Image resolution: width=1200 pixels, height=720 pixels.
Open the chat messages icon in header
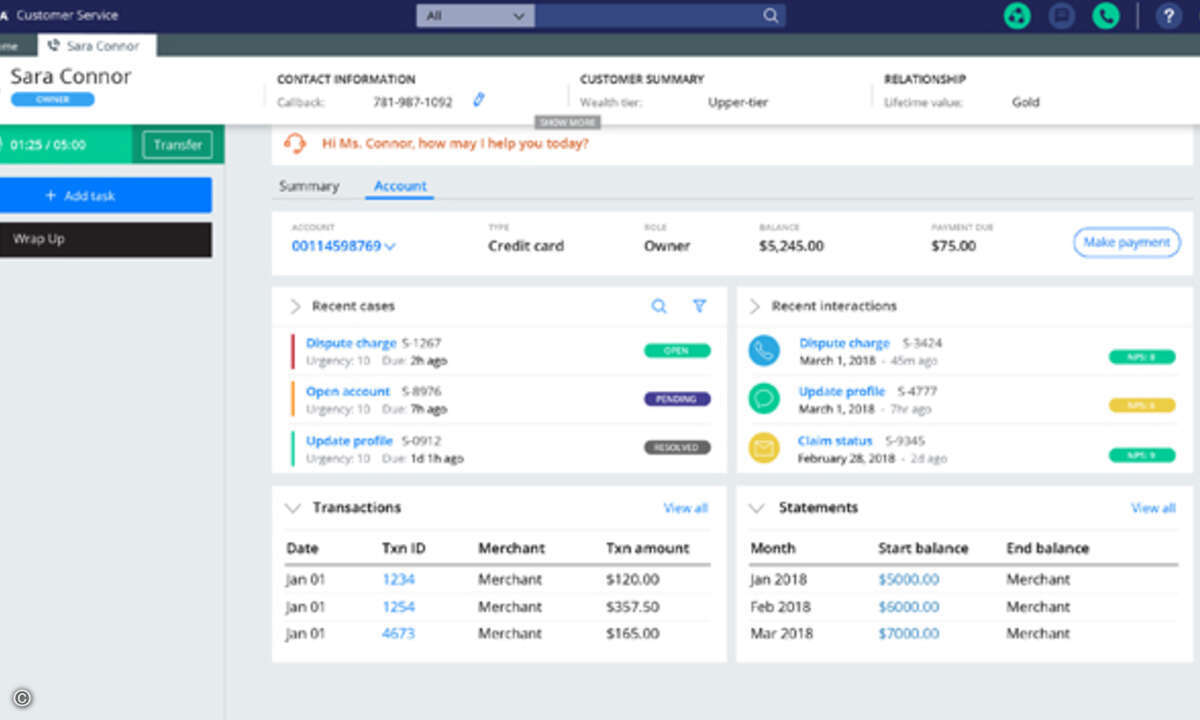[x=1062, y=16]
